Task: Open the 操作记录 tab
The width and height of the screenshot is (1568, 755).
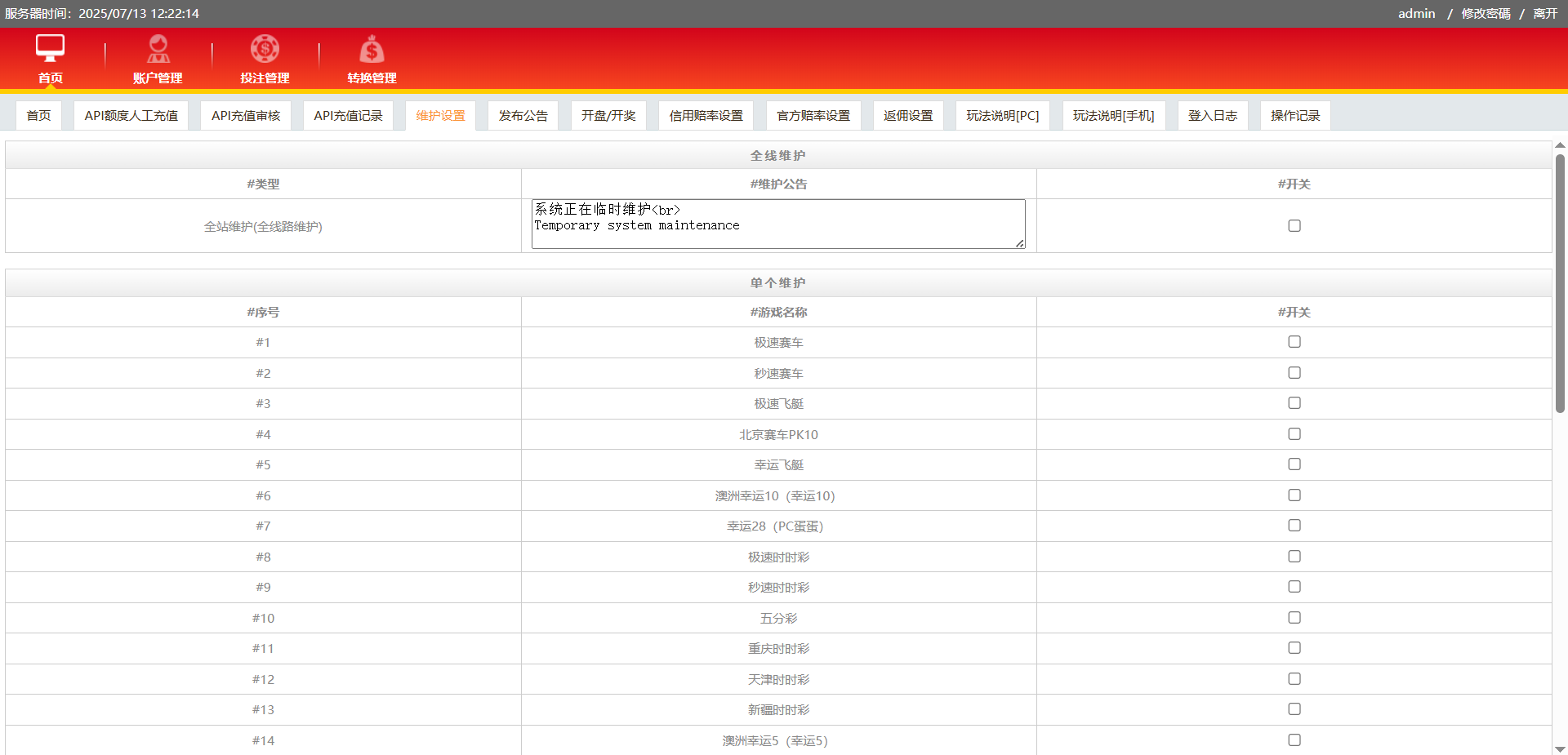Action: click(1295, 116)
